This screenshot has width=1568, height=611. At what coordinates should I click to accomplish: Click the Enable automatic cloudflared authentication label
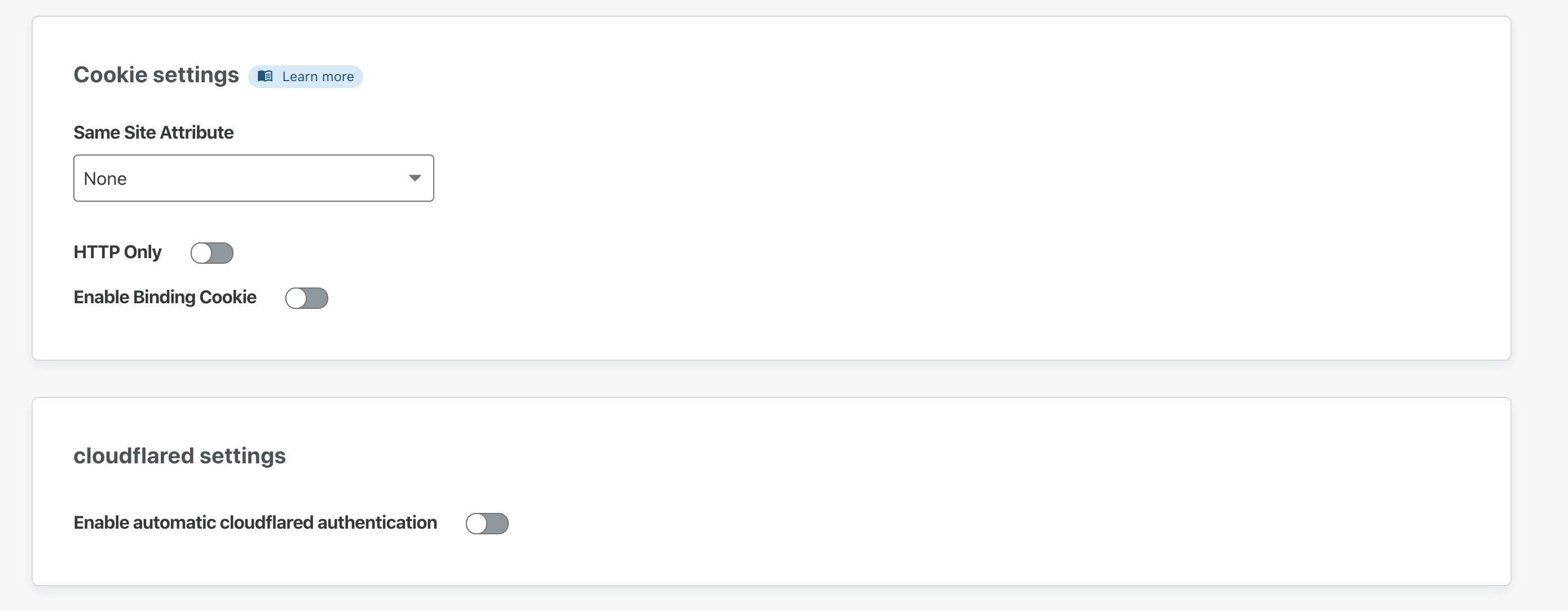255,523
